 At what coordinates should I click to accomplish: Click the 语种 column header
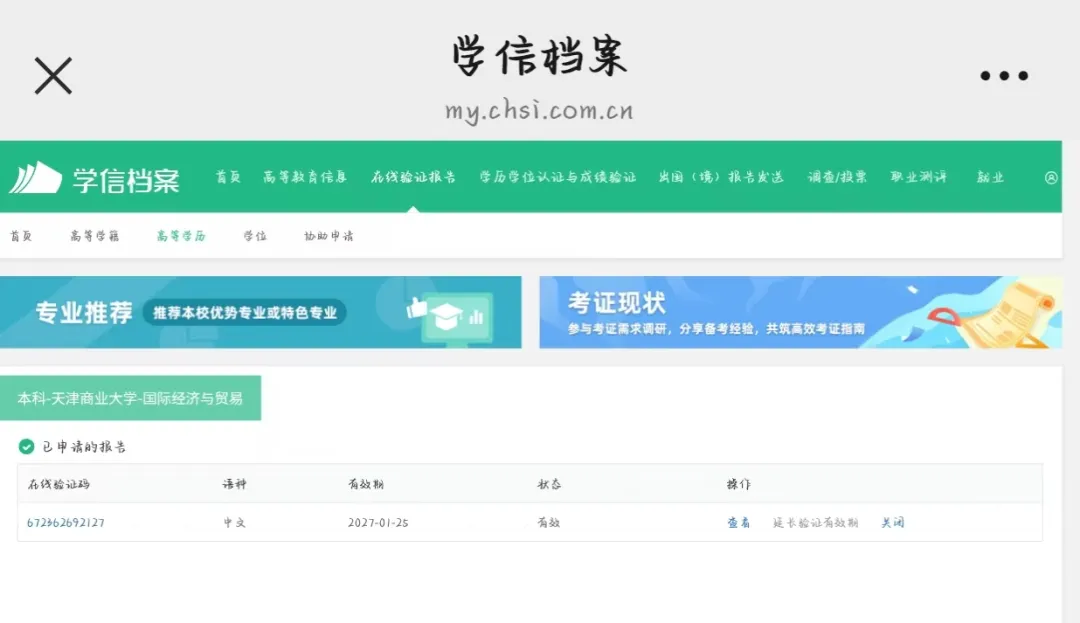pyautogui.click(x=234, y=484)
